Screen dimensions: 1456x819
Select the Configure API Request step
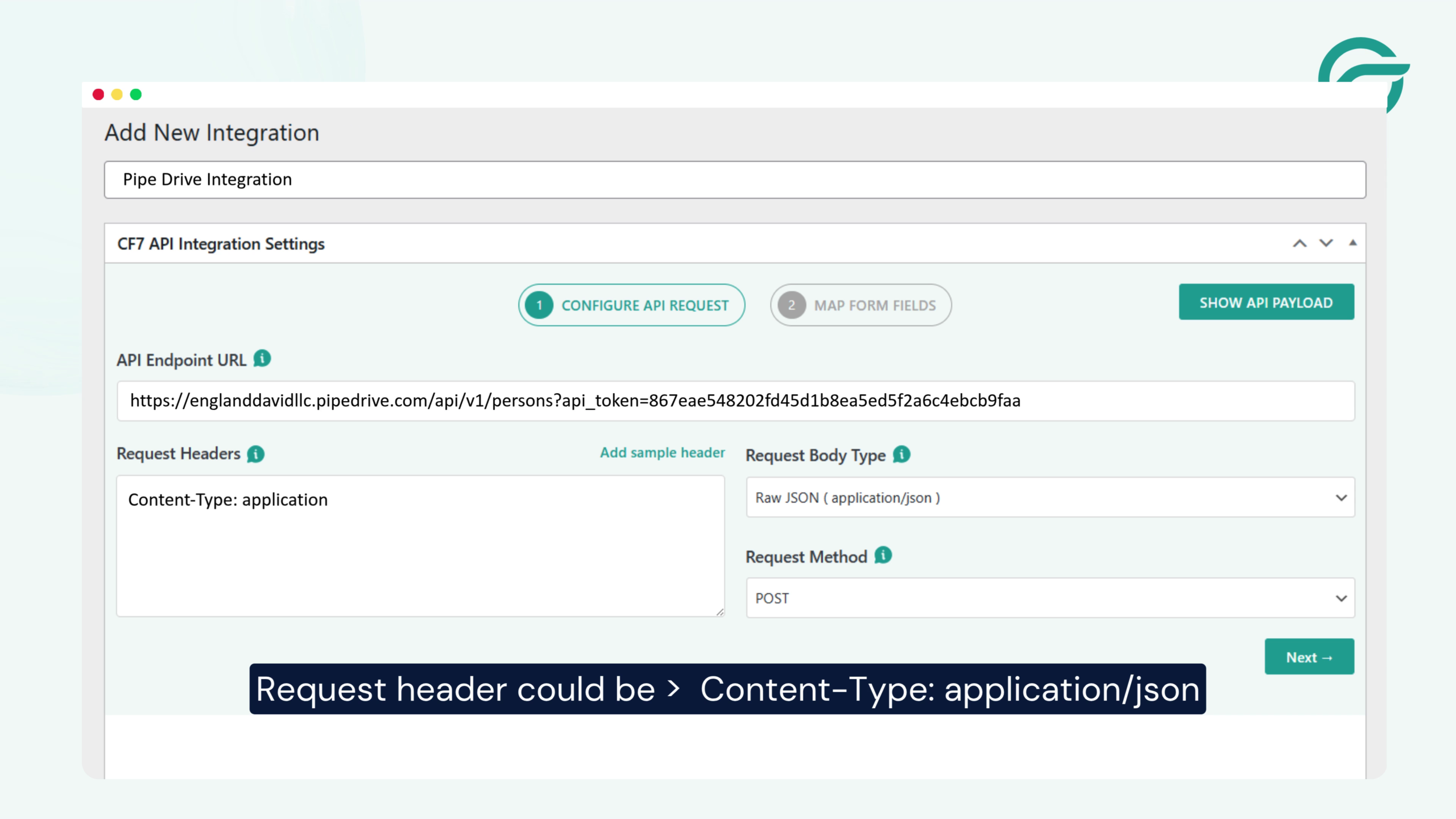(x=631, y=305)
